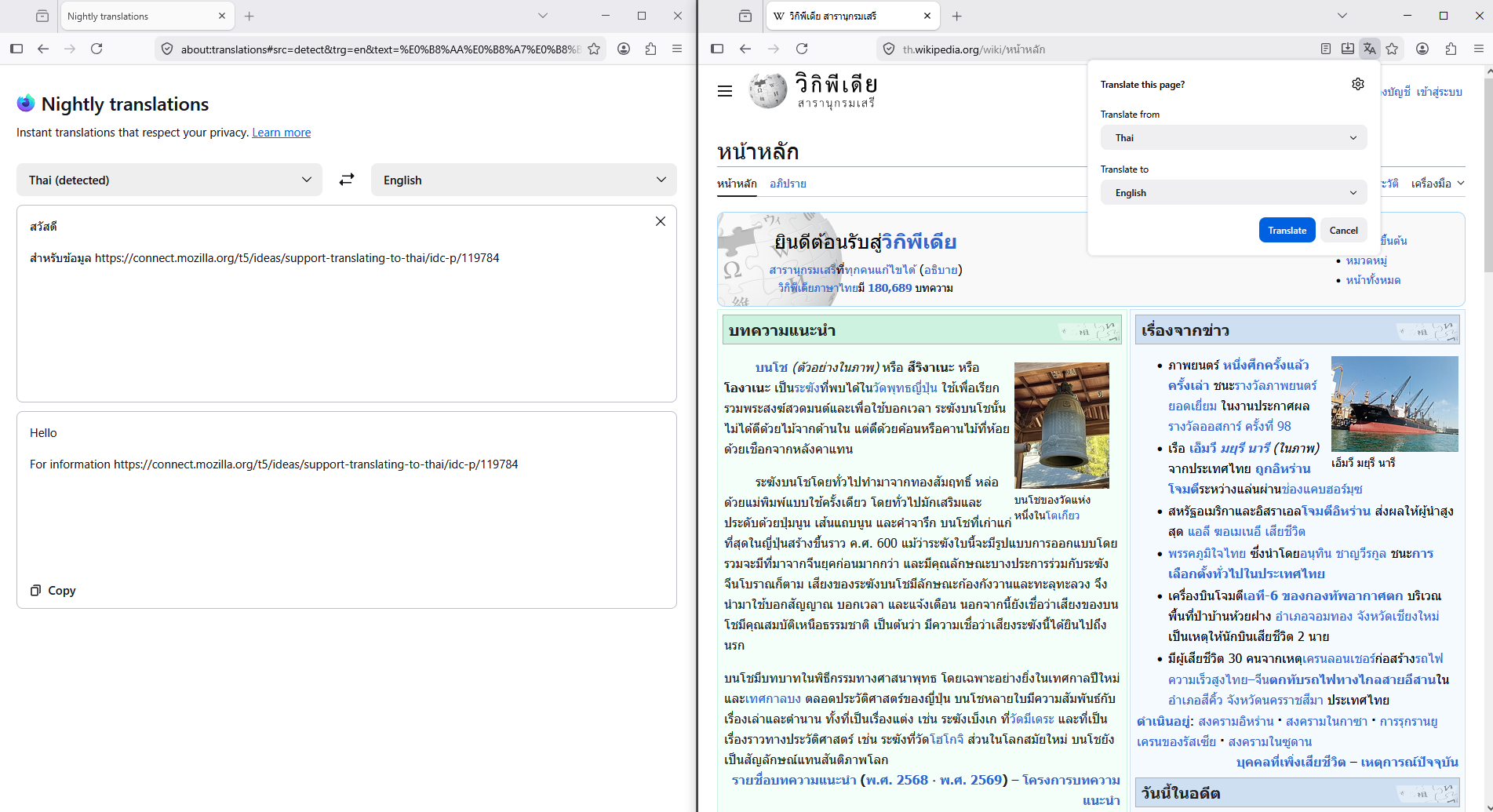Toggle reader view in the Wikipedia window

[1326, 49]
